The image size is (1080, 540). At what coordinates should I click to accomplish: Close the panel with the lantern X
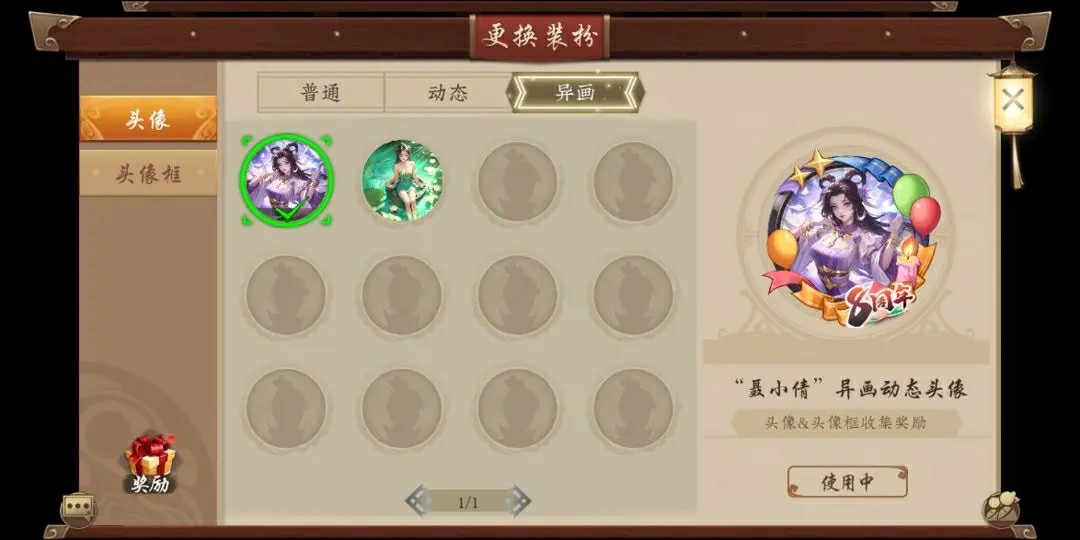point(1012,101)
